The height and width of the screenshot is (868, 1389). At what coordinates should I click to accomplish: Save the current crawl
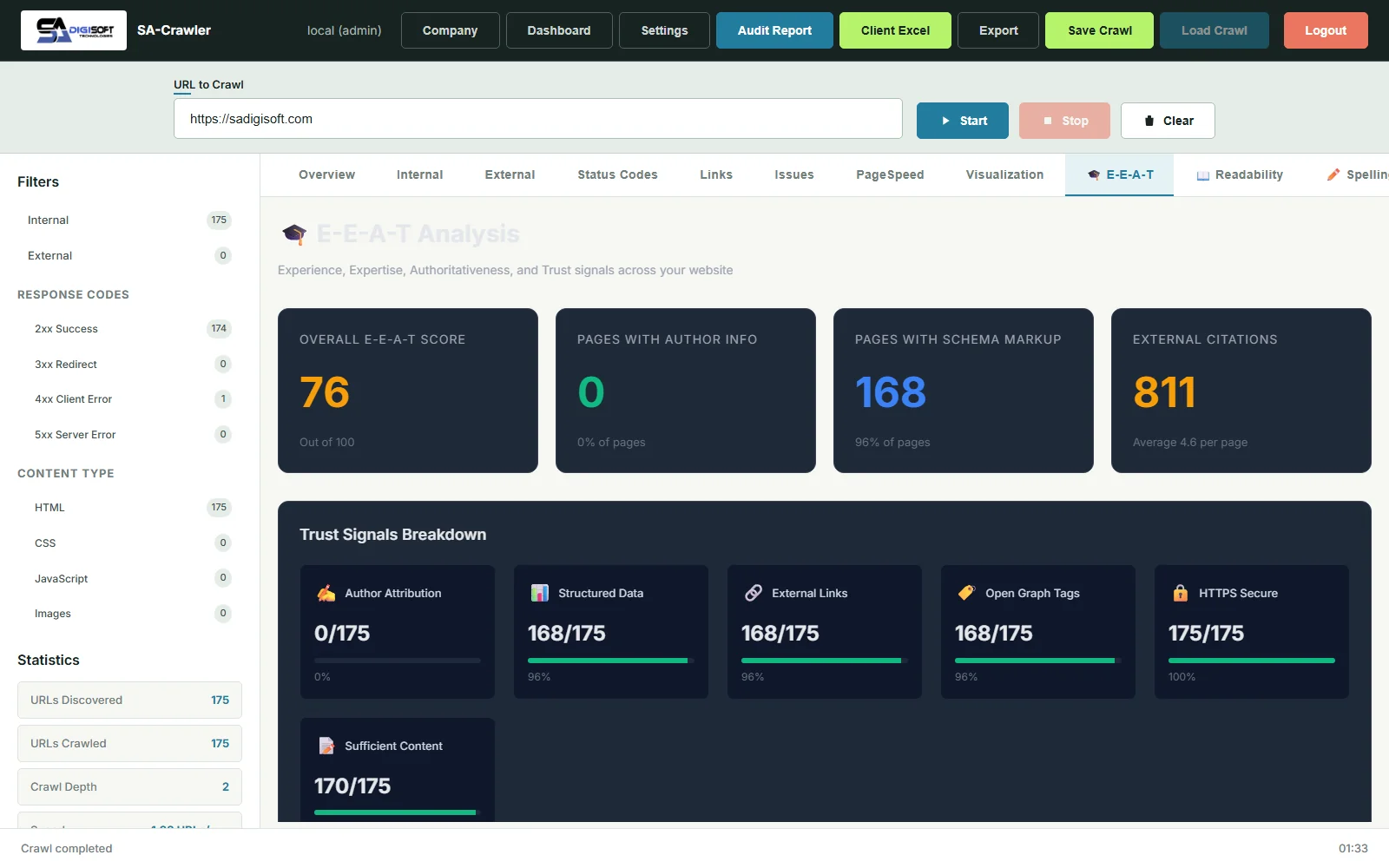click(x=1100, y=30)
